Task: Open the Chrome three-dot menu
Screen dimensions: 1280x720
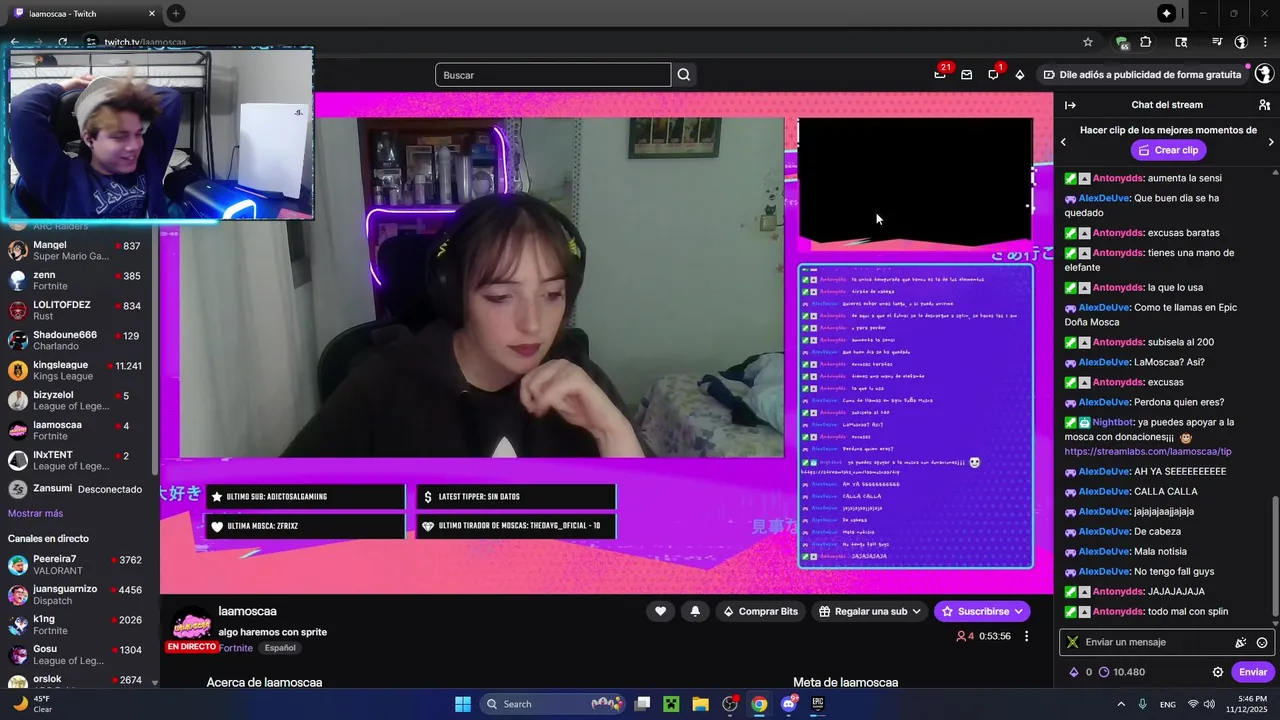Action: [x=1265, y=42]
